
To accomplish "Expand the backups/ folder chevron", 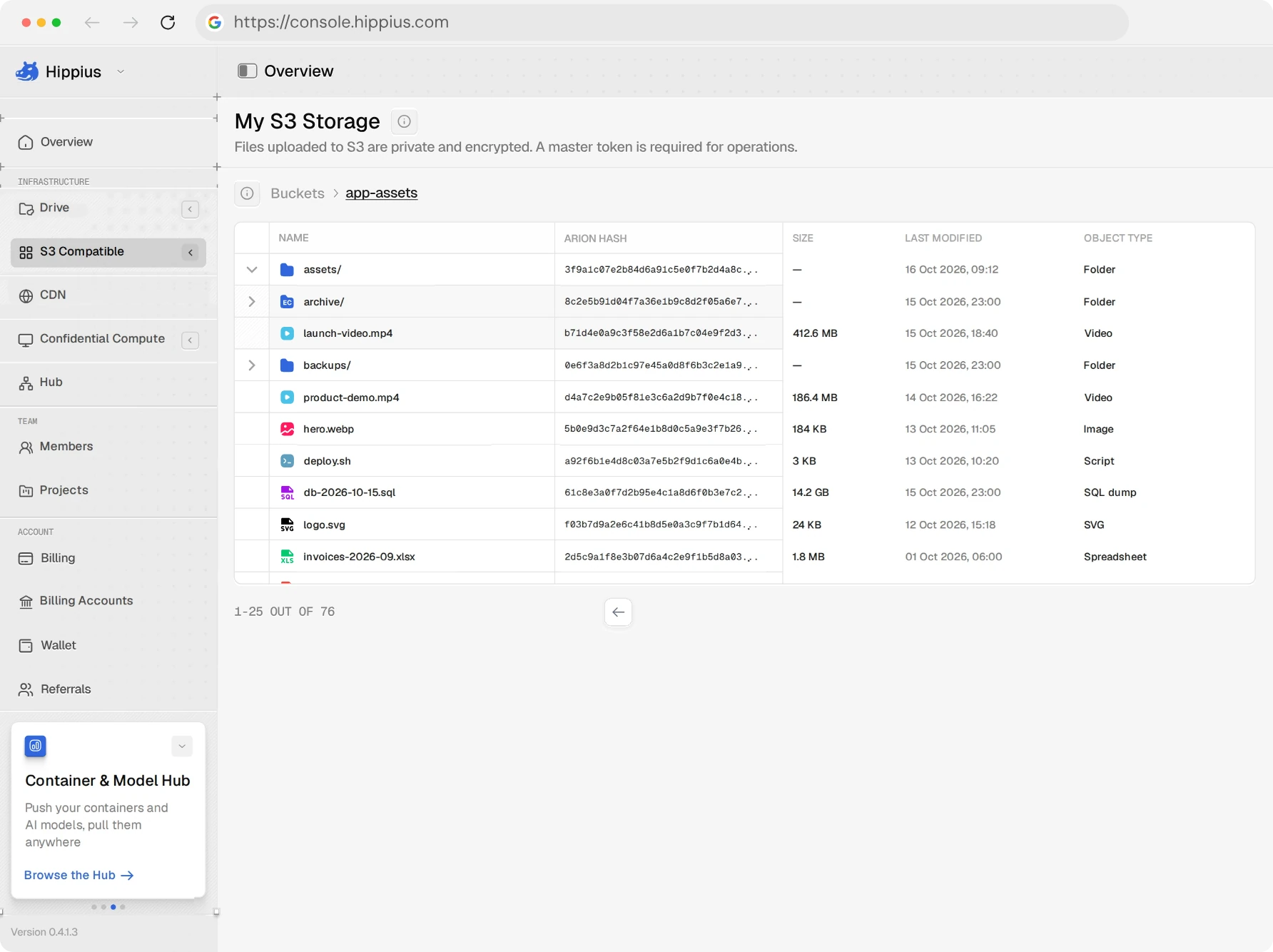I will (x=252, y=365).
